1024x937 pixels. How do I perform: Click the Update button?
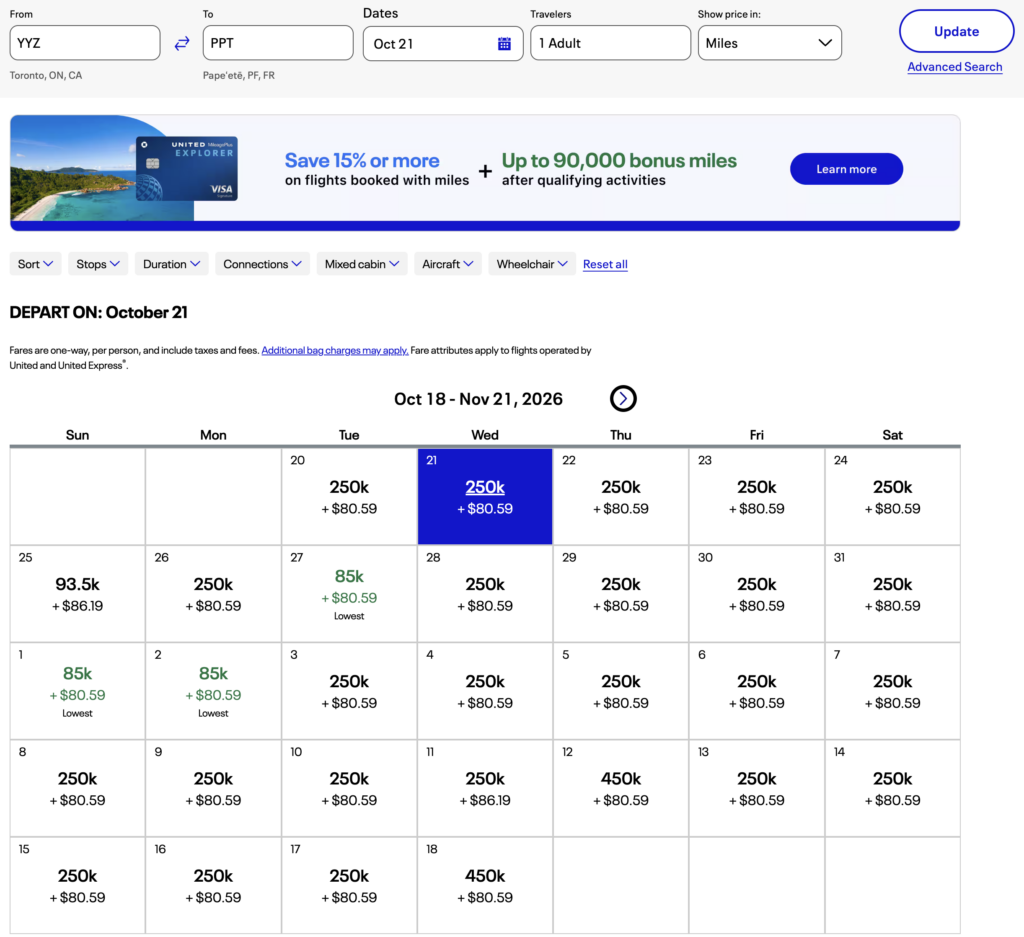click(956, 31)
